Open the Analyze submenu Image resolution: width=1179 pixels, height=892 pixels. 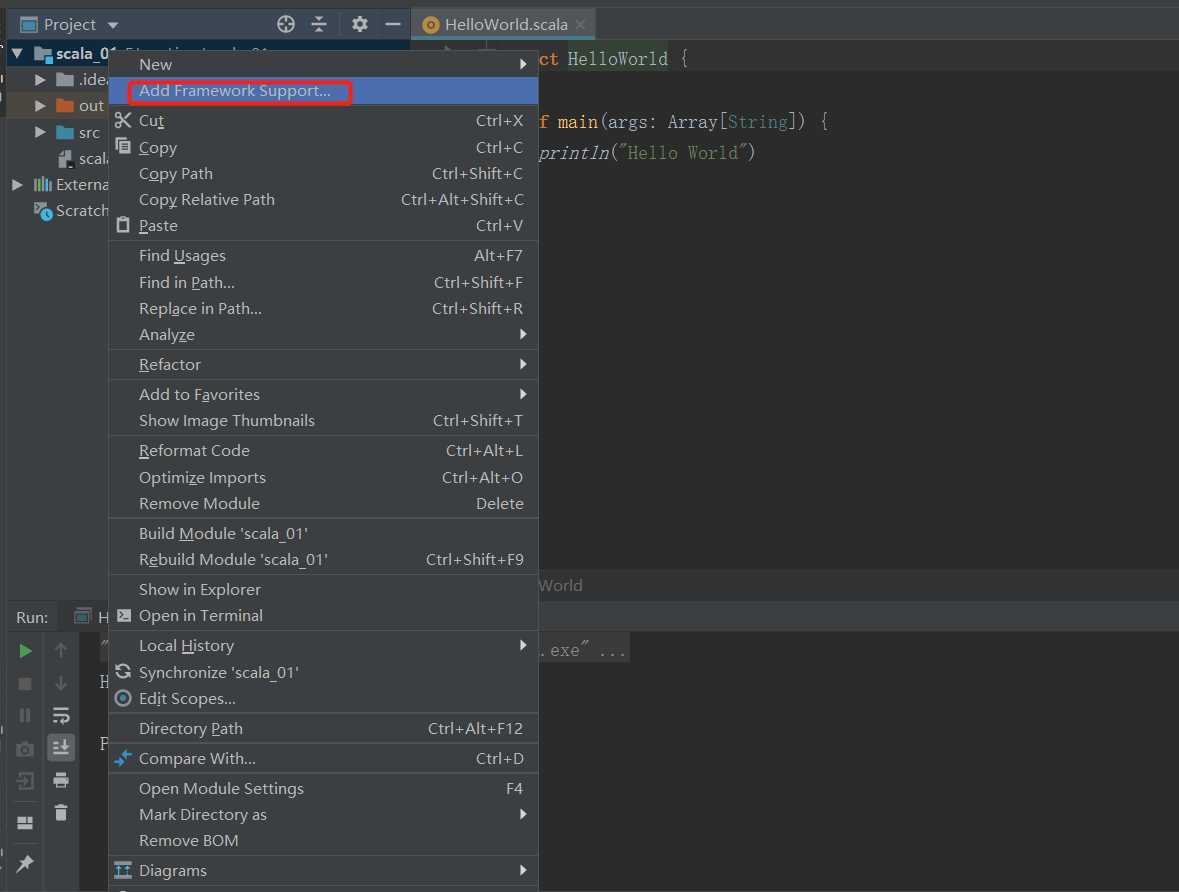tap(323, 335)
